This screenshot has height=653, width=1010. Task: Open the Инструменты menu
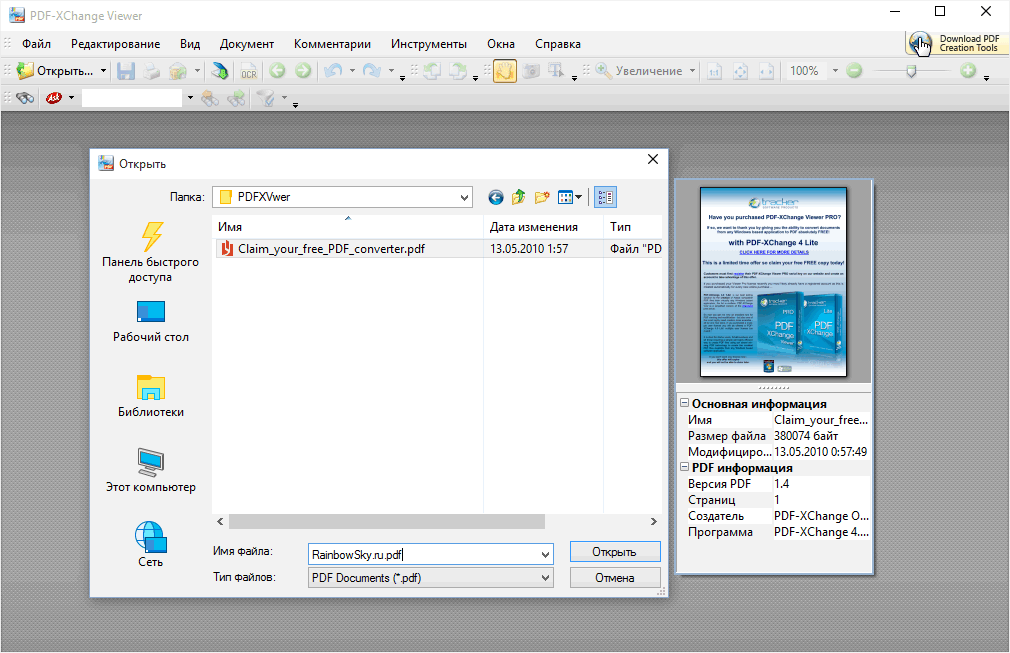point(429,44)
